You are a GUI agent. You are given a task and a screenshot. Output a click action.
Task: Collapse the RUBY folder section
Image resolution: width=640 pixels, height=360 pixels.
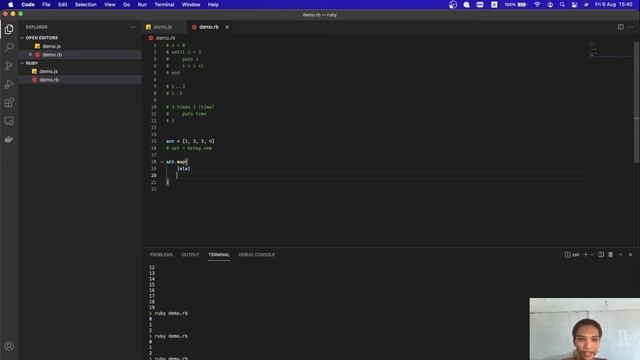pyautogui.click(x=22, y=63)
